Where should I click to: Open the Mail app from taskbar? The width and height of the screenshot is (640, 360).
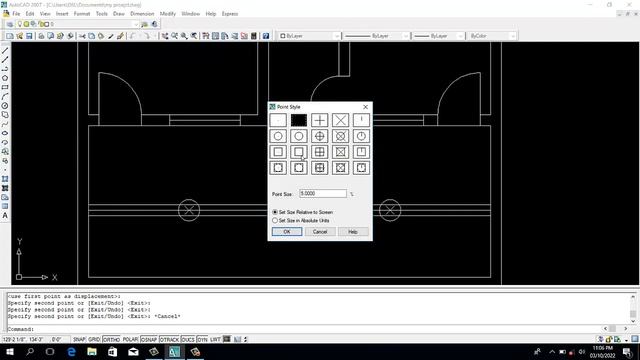pyautogui.click(x=133, y=351)
